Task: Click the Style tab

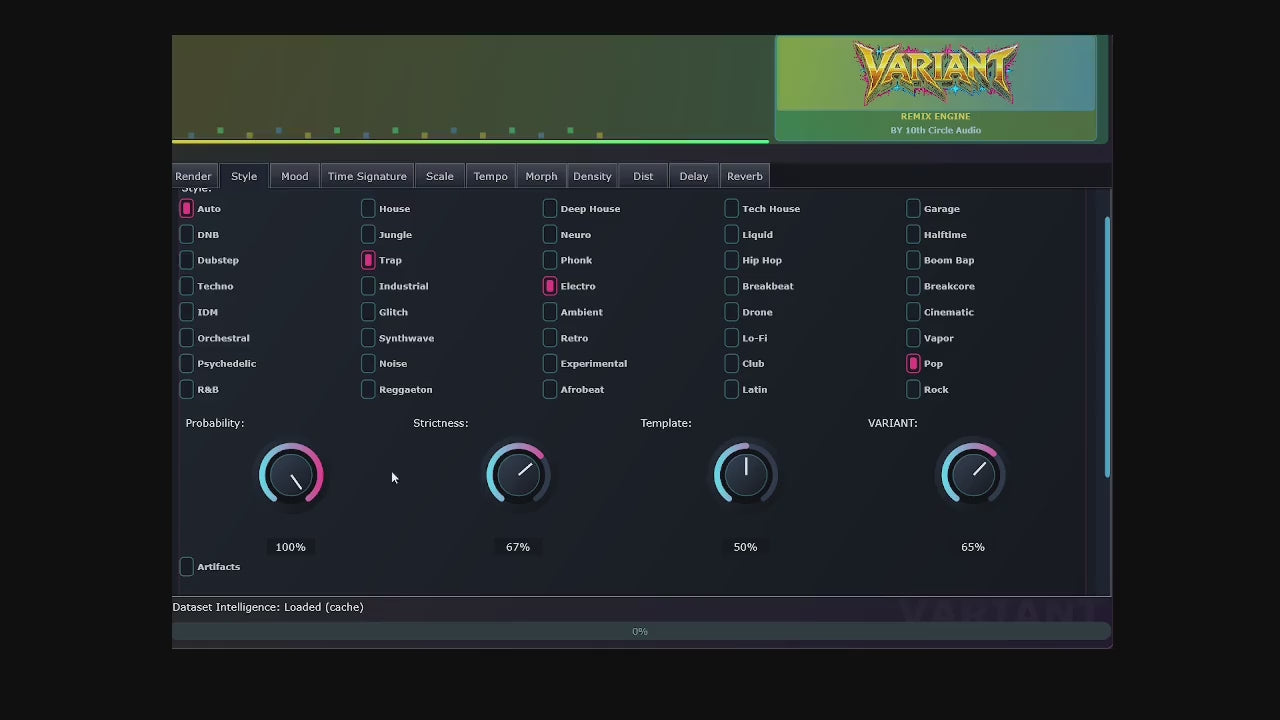Action: [244, 176]
